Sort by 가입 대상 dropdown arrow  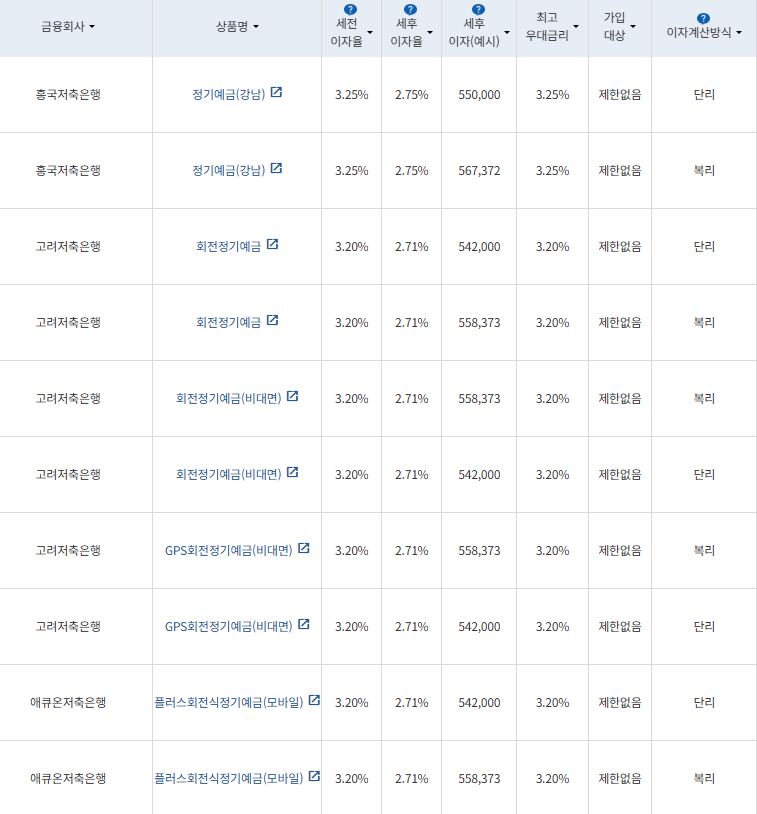coord(633,26)
